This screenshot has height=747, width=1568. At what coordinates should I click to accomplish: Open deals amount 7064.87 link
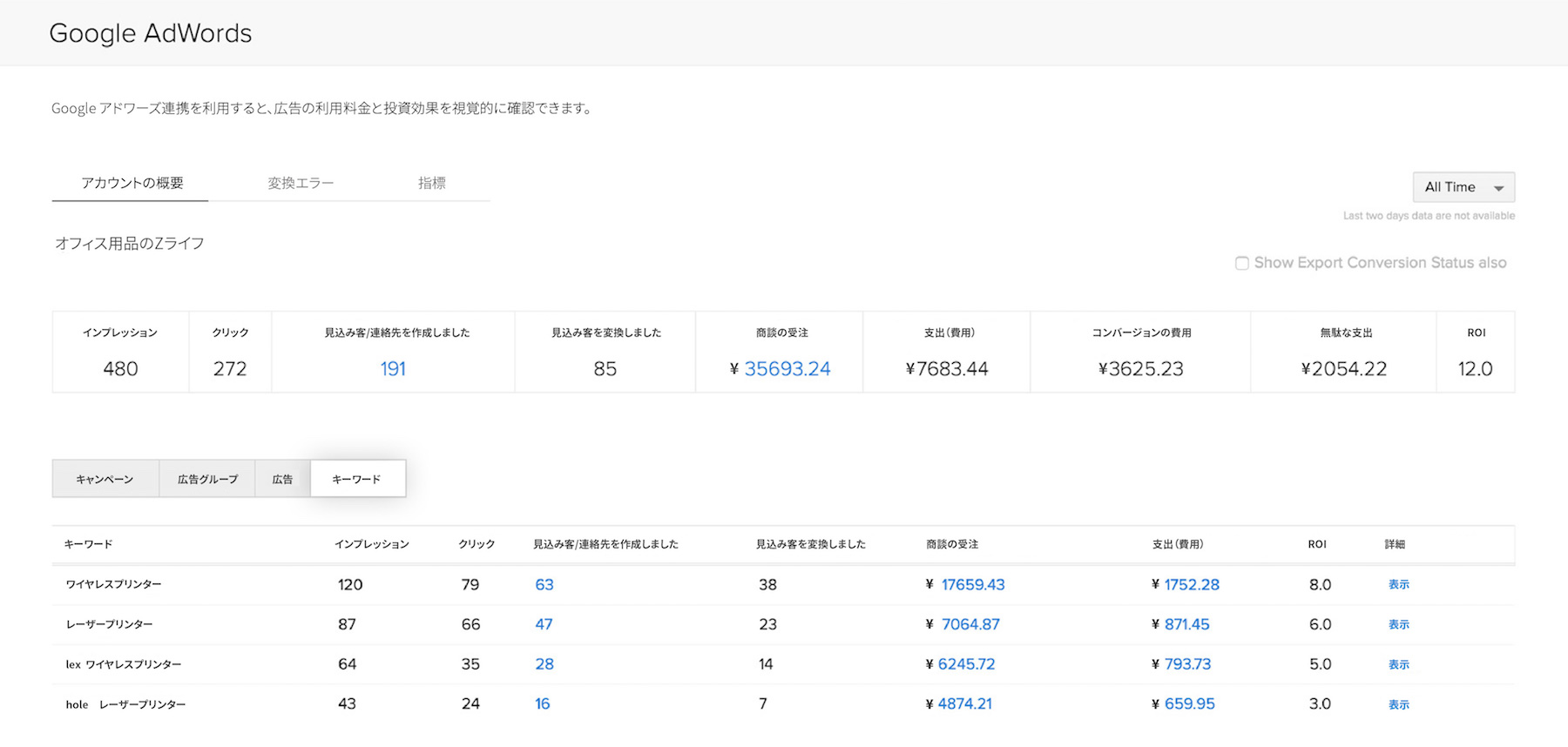click(x=970, y=624)
